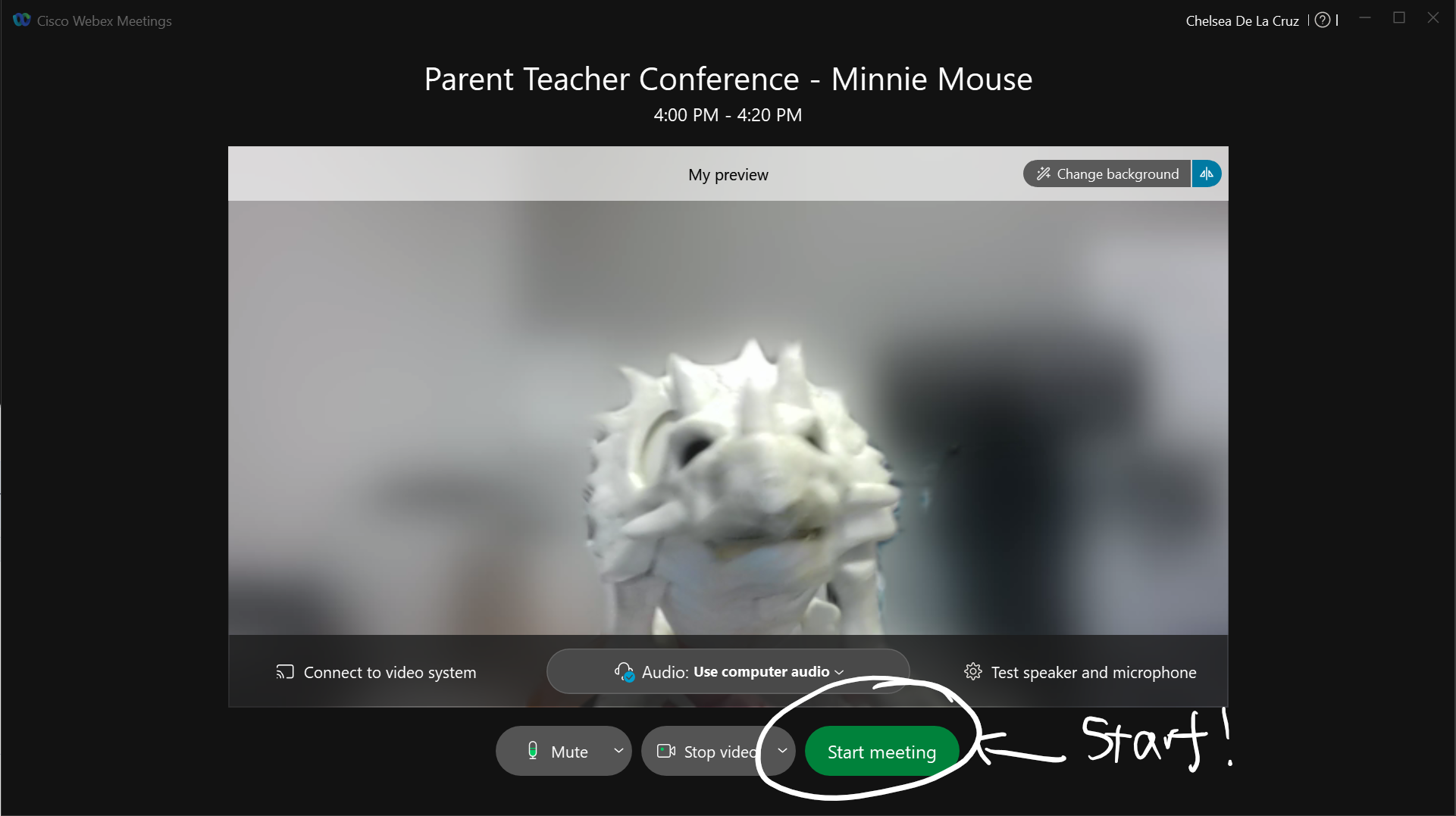Image resolution: width=1456 pixels, height=816 pixels.
Task: Click the mirror video flip icon
Action: point(1207,174)
